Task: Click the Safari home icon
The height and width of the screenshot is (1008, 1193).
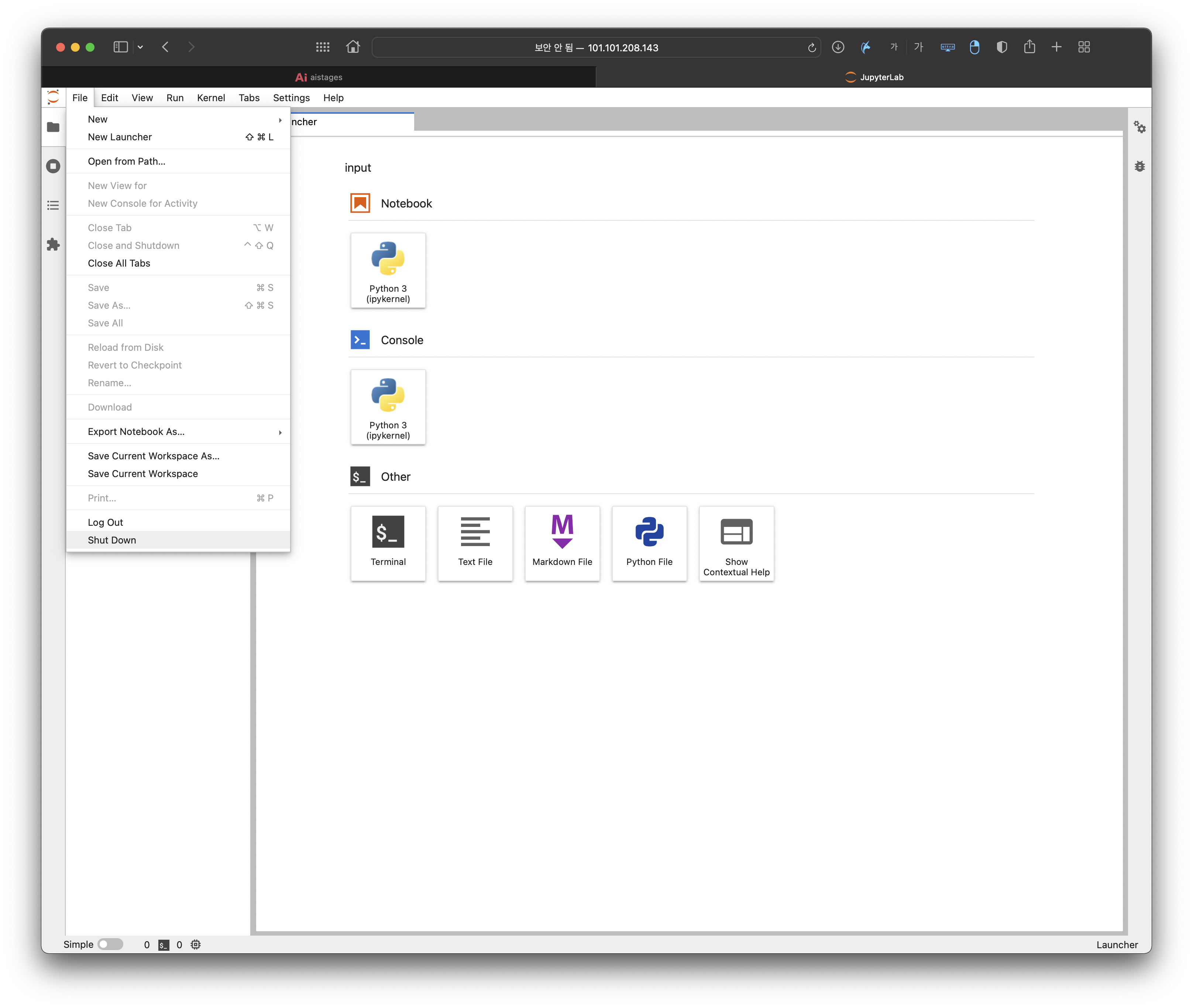Action: click(353, 47)
